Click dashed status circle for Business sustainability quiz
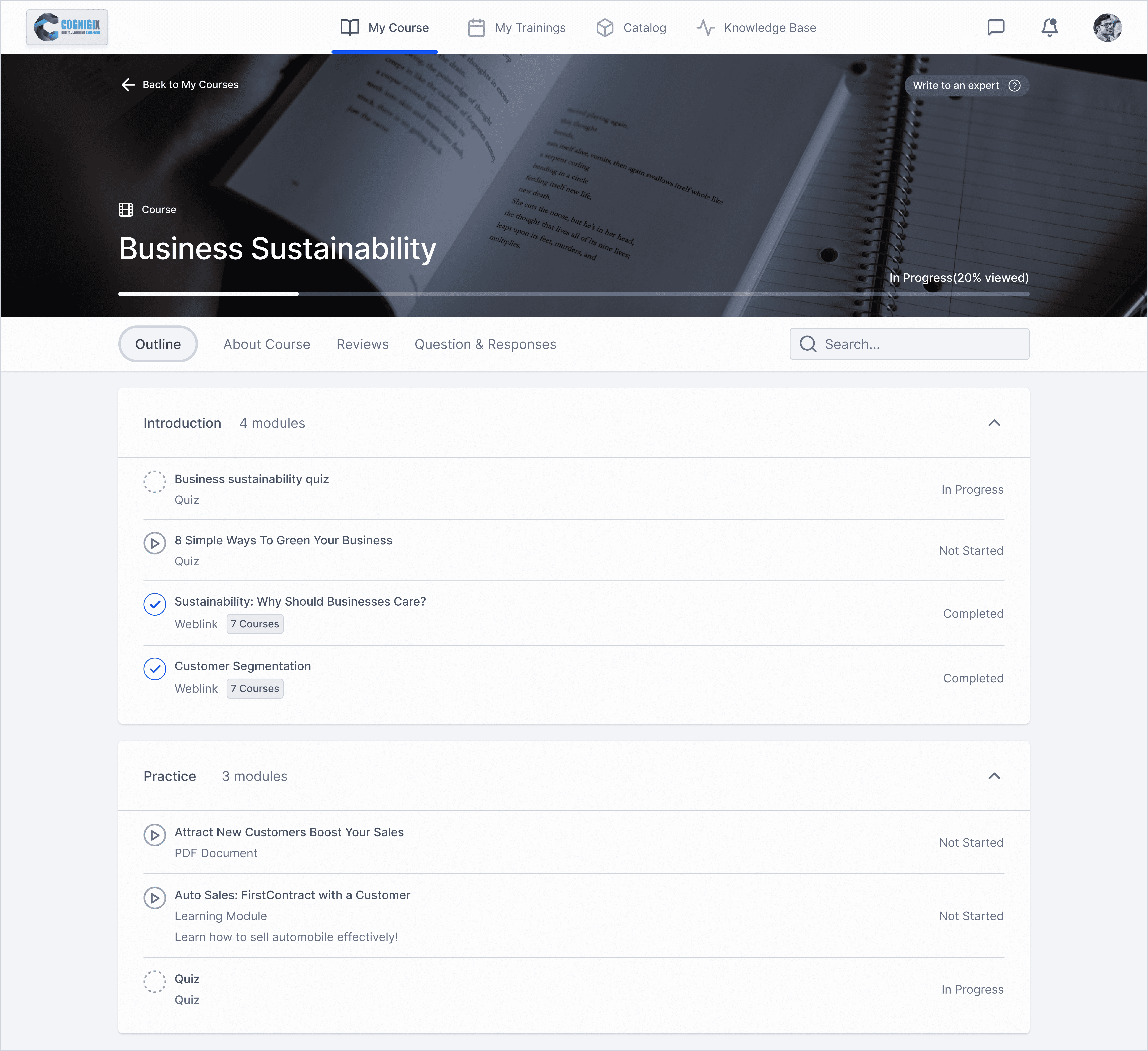The height and width of the screenshot is (1051, 1148). point(154,482)
